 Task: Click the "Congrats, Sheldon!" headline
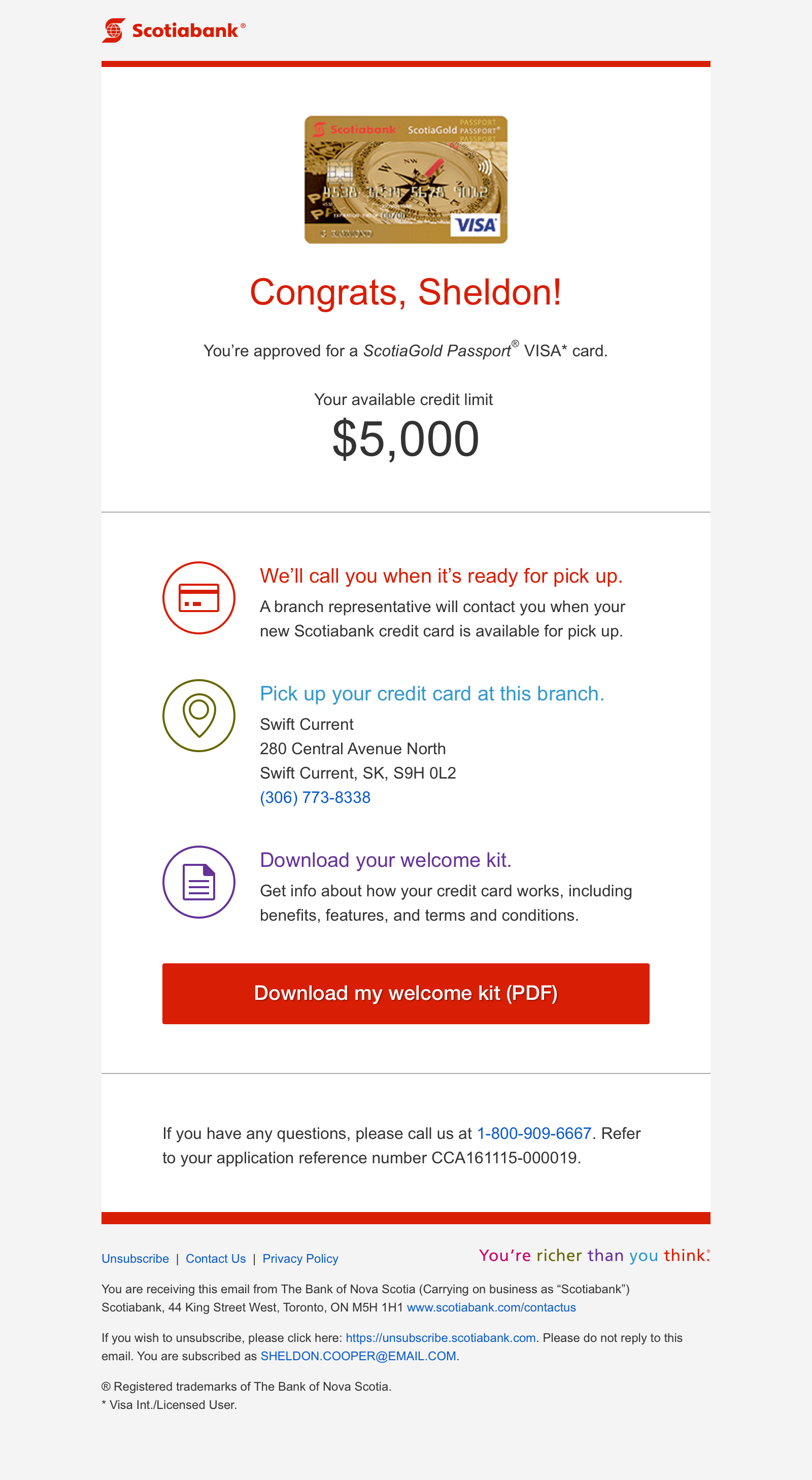[405, 292]
